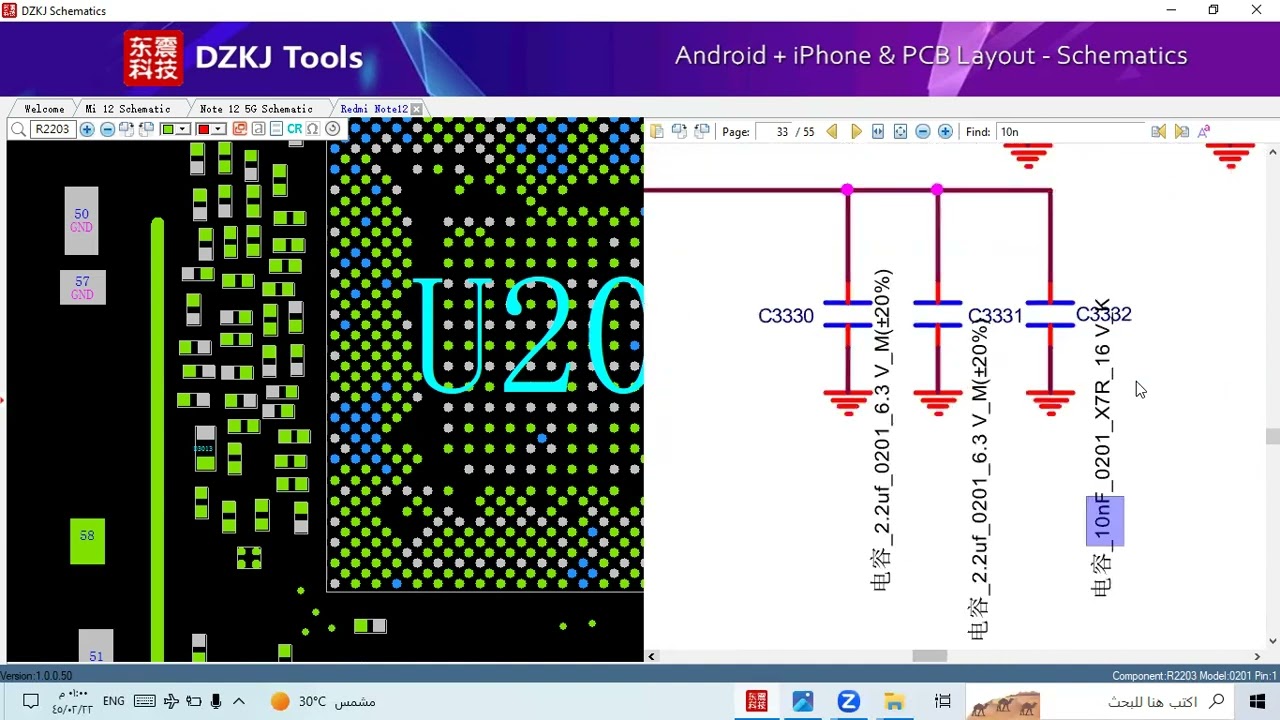Click the pad numbered 51
Image resolution: width=1280 pixels, height=720 pixels.
click(x=96, y=646)
